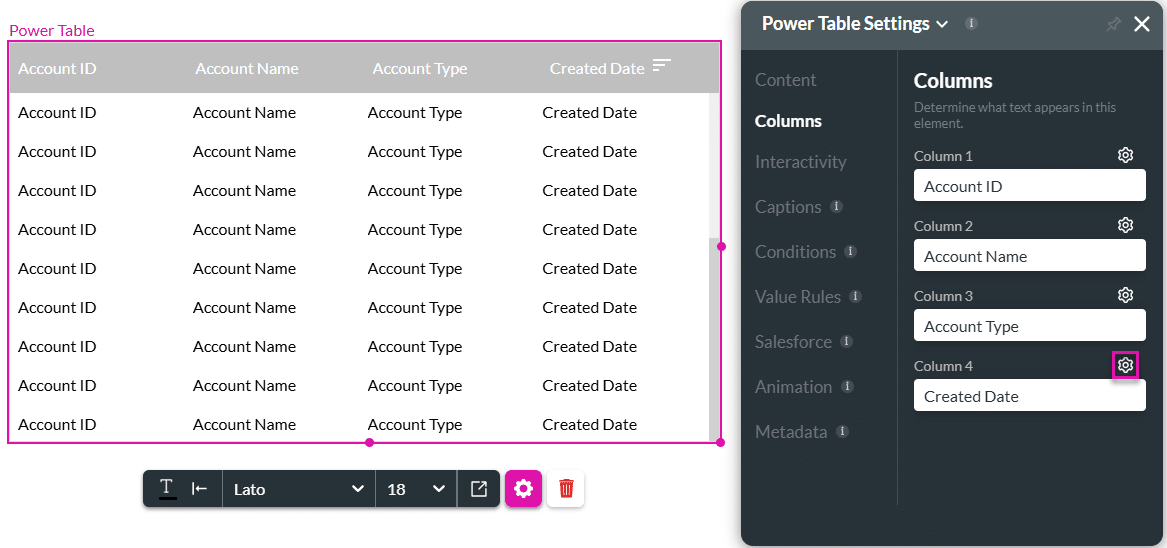Click the Column 2 gear icon
Viewport: 1167px width, 548px height.
(1125, 226)
